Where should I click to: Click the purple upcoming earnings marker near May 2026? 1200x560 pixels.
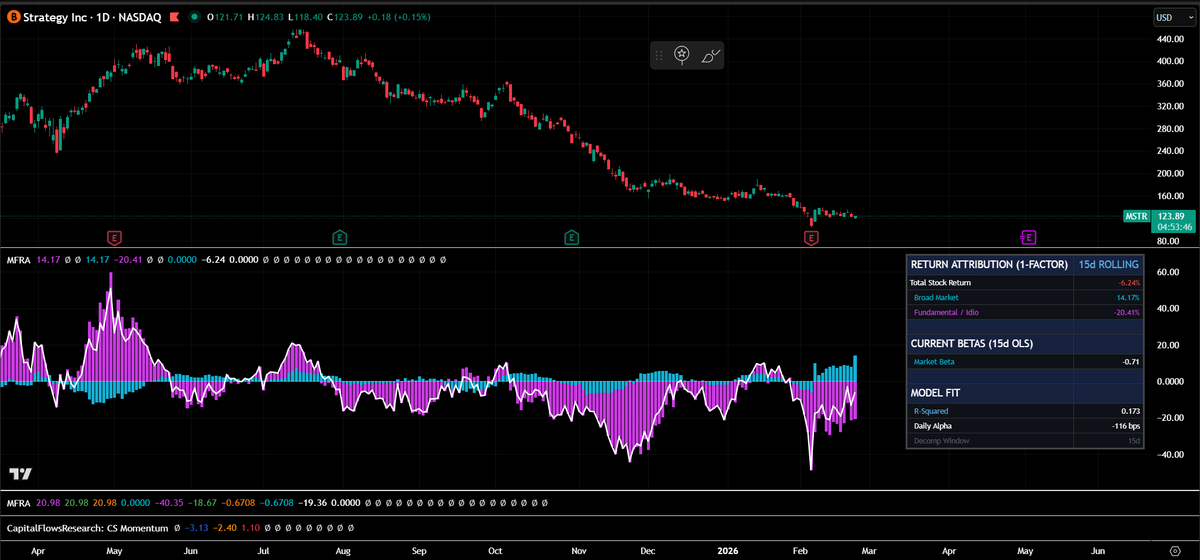pyautogui.click(x=1028, y=237)
